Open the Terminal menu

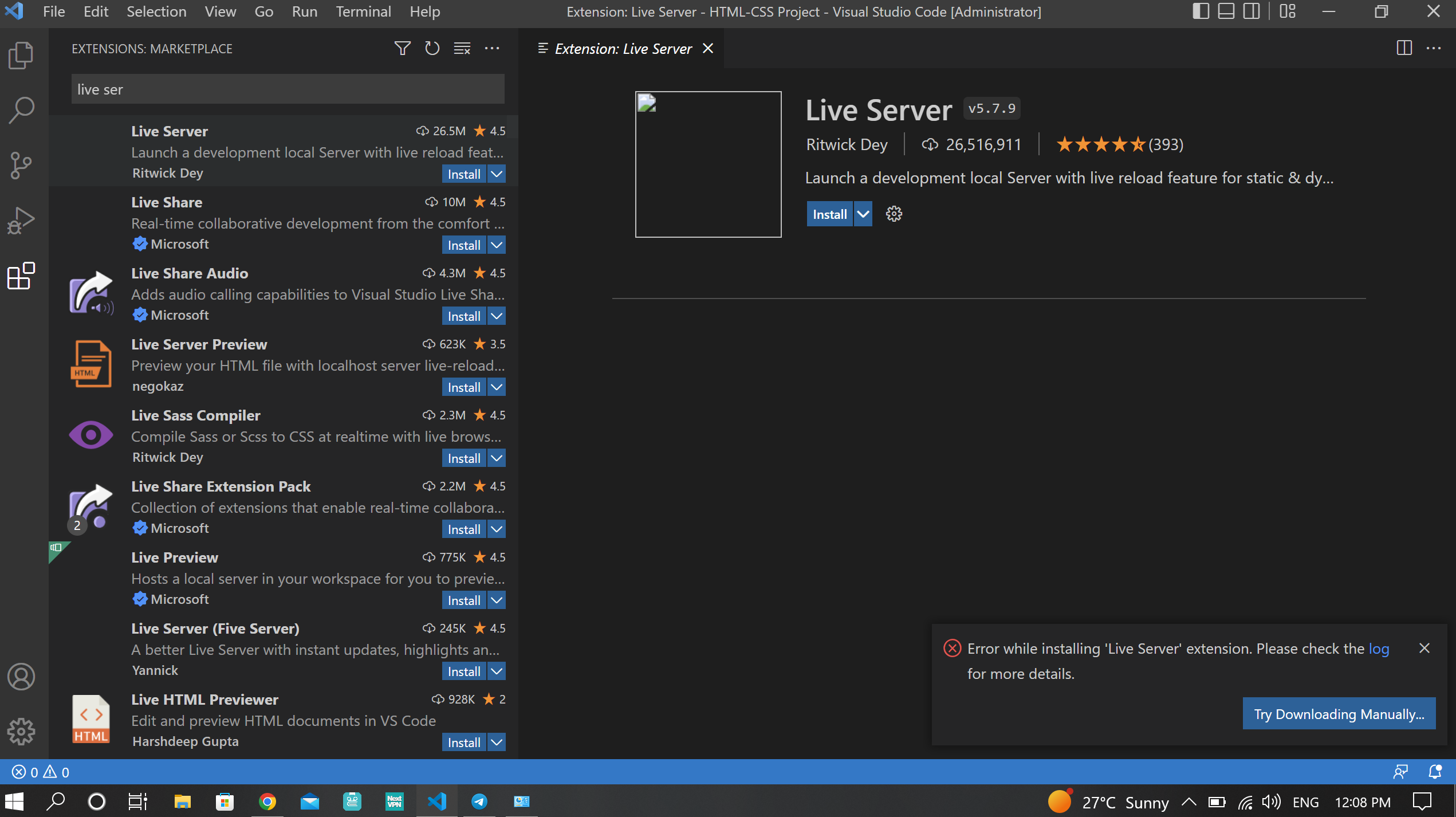363,11
